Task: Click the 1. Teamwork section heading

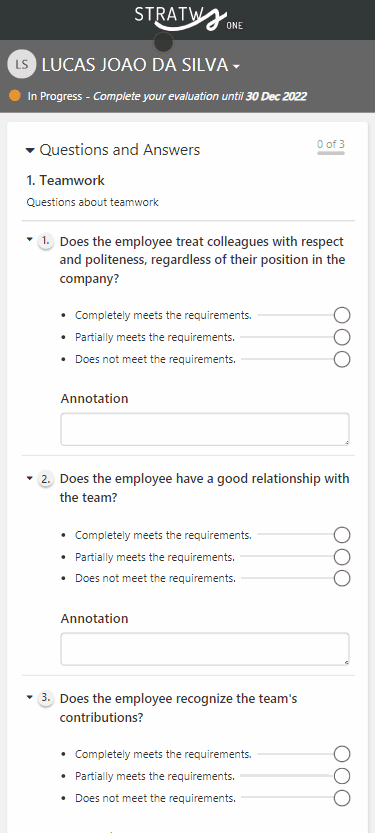Action: click(x=65, y=181)
